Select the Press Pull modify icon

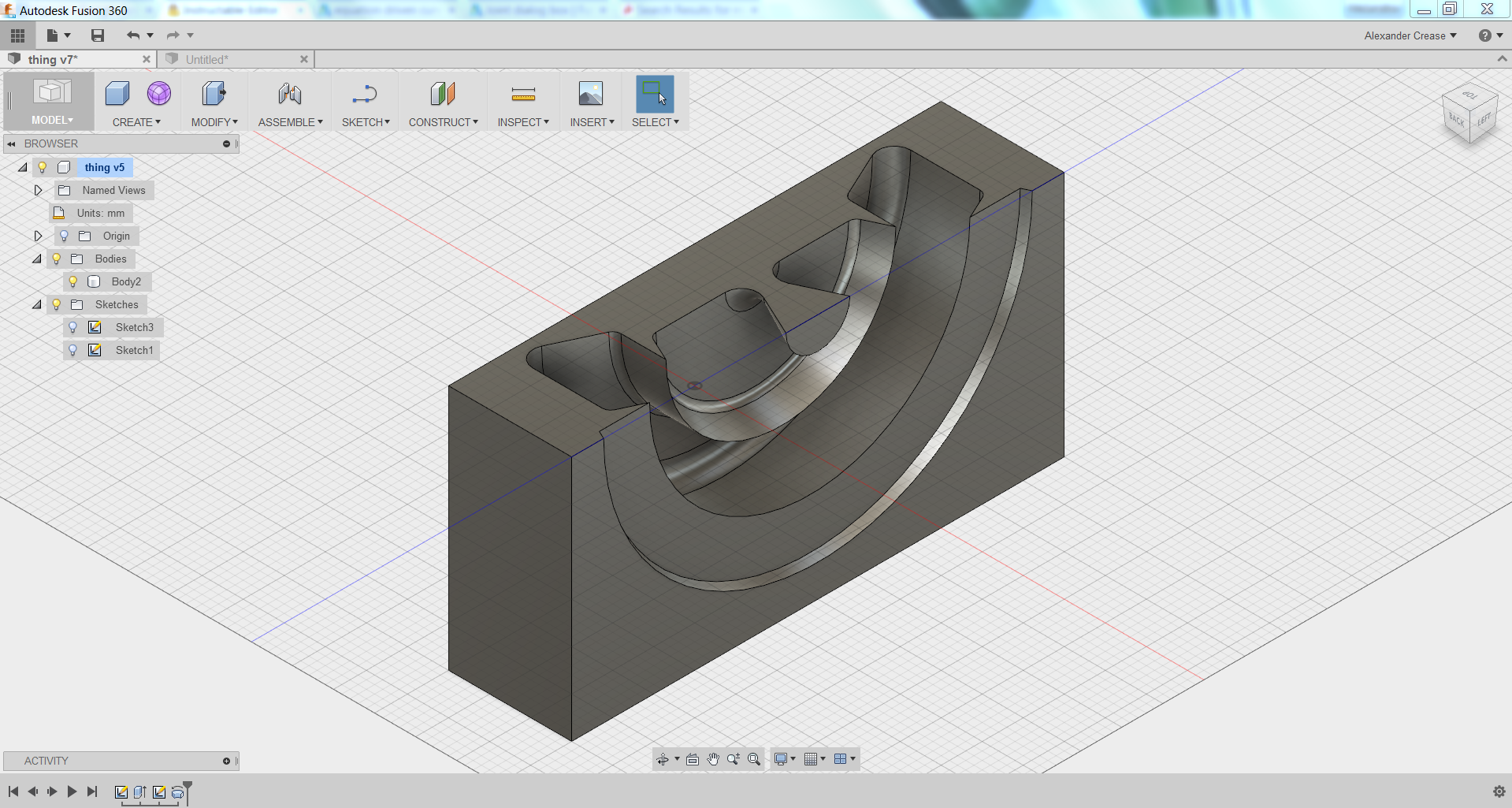[x=214, y=94]
